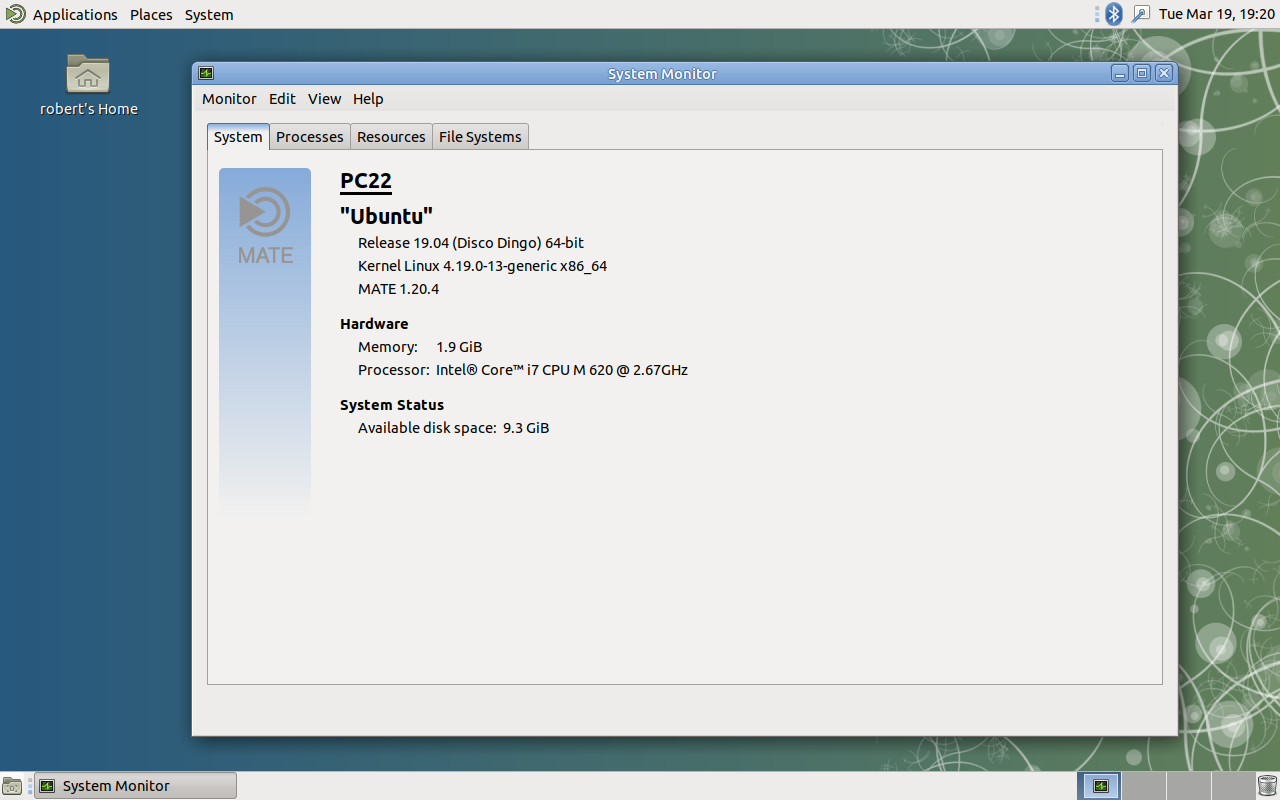This screenshot has width=1280, height=800.
Task: Click the "Ubuntu" distribution name
Action: point(386,216)
